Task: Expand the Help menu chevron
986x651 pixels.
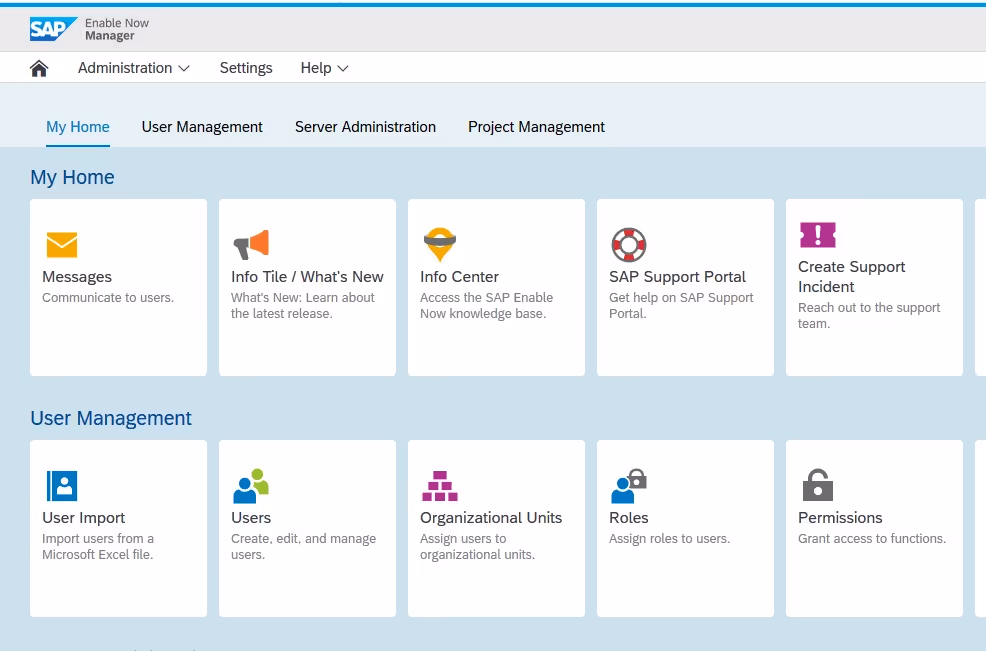Action: coord(343,69)
